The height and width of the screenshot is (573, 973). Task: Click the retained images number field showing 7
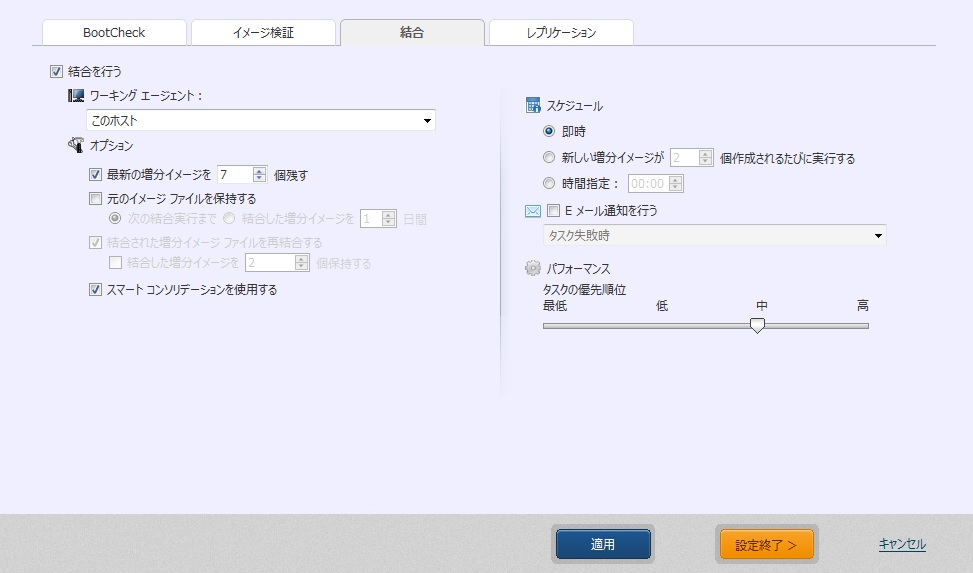pos(236,175)
